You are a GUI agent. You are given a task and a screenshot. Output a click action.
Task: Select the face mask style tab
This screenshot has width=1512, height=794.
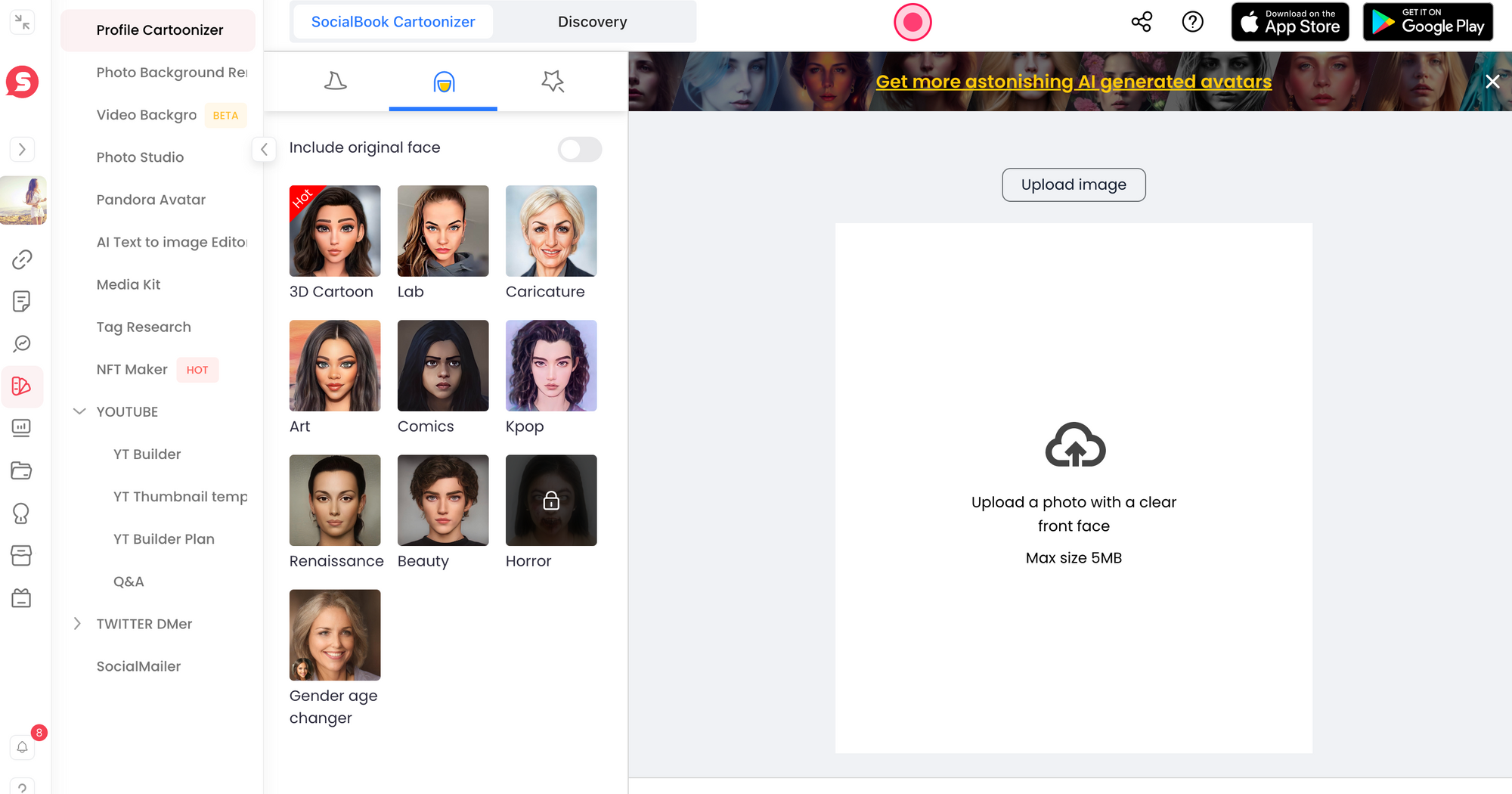click(x=443, y=82)
